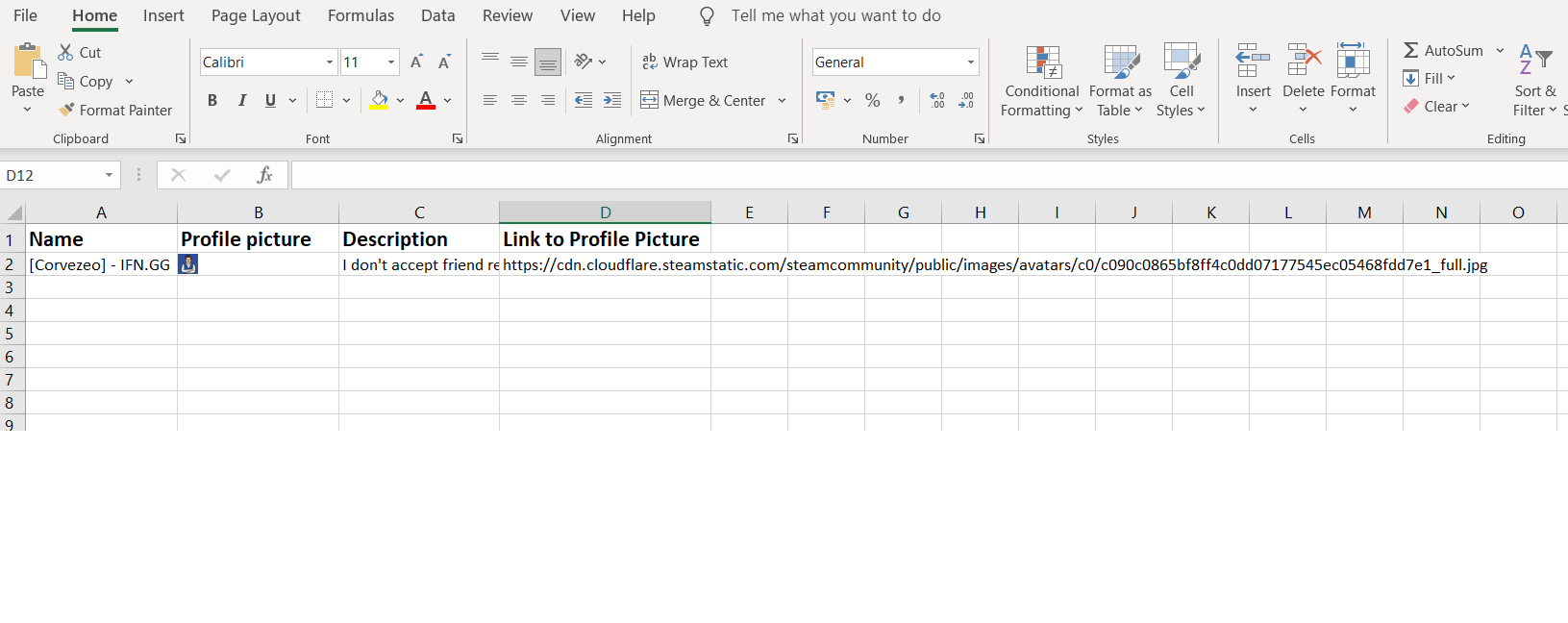Apply the yellow fill color swatch

[x=379, y=100]
